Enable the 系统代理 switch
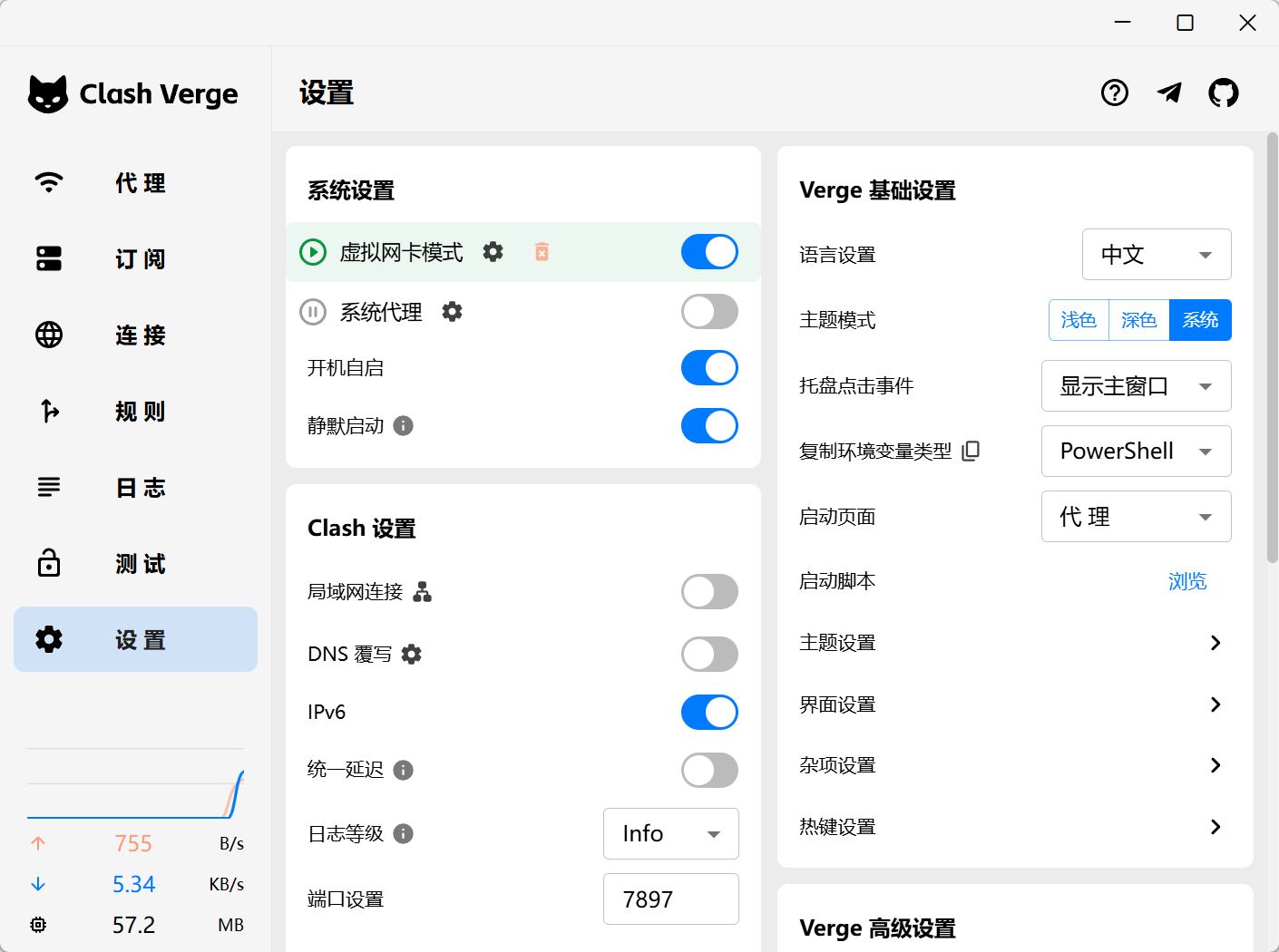1279x952 pixels. pos(709,312)
